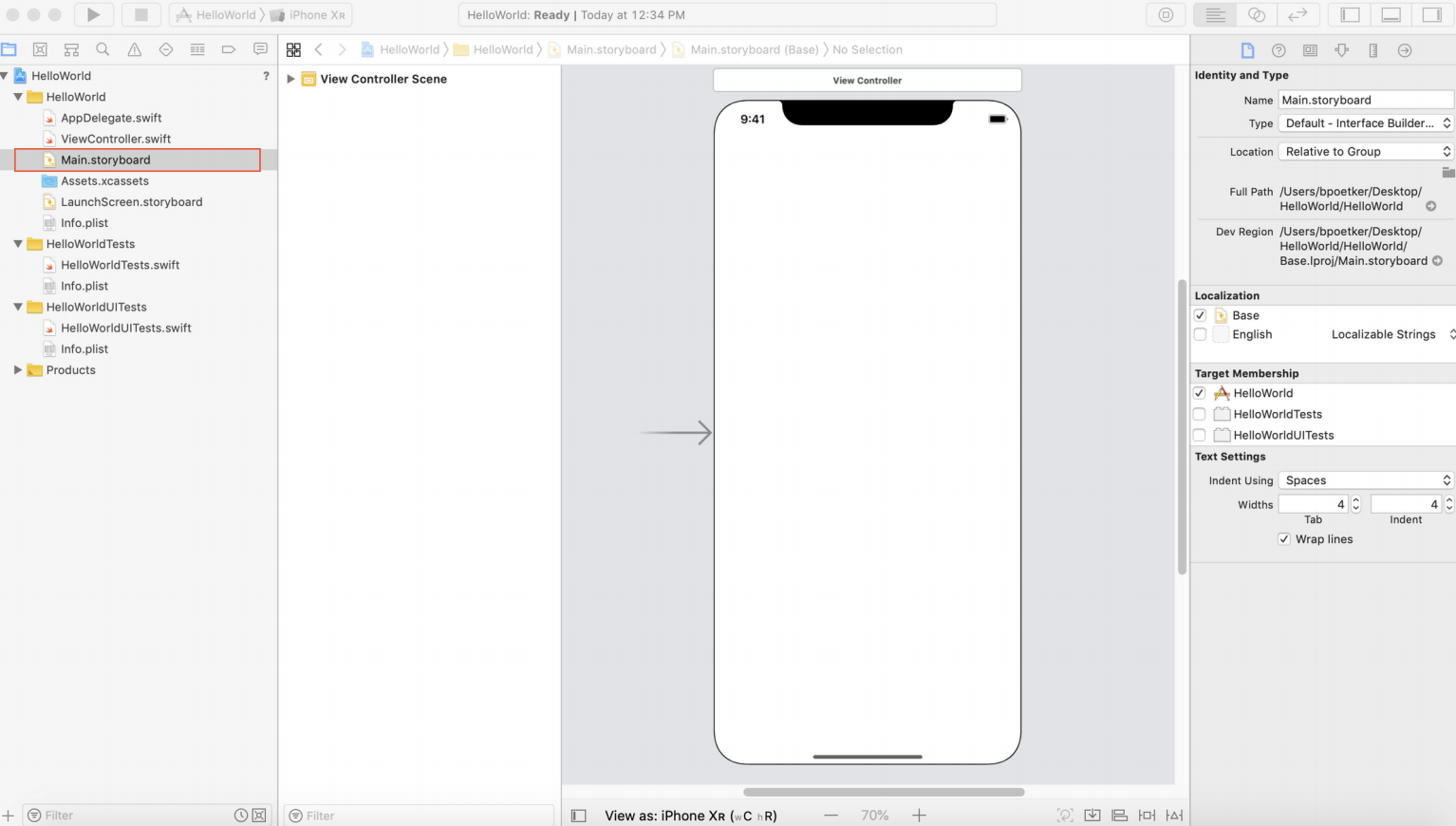Show the File inspector
The image size is (1456, 826).
pyautogui.click(x=1247, y=50)
